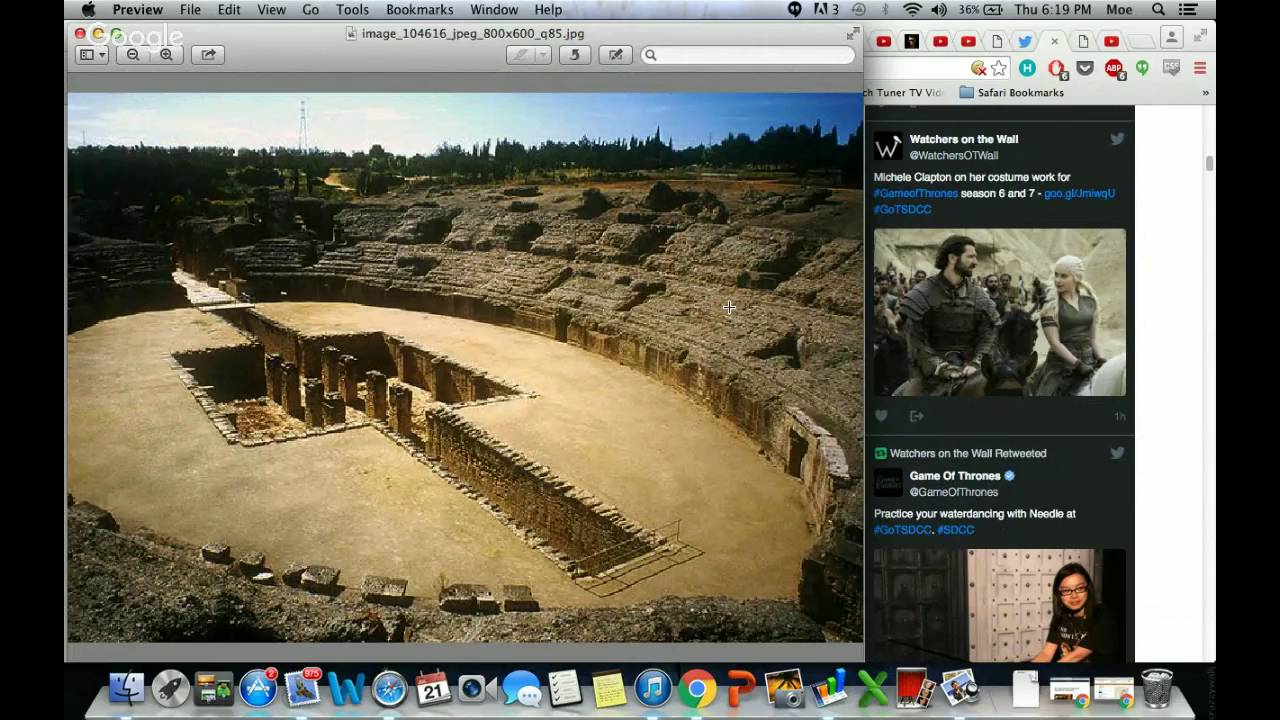
Task: Open Launchpad from the Dock
Action: click(170, 689)
